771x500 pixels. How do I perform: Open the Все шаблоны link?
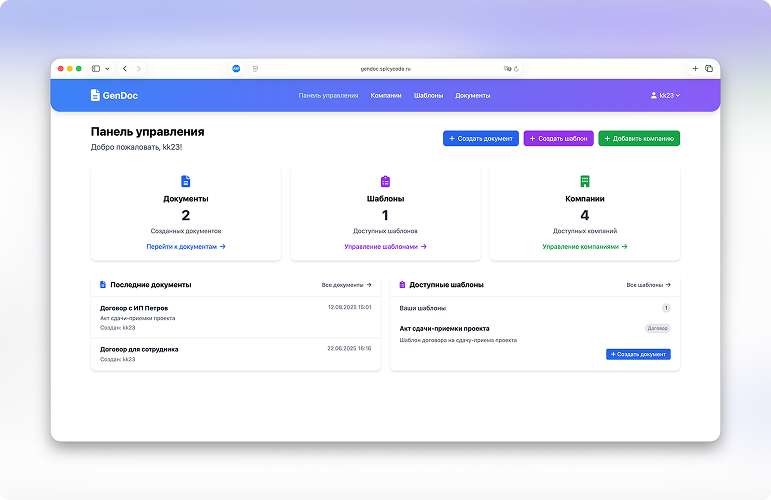(648, 285)
